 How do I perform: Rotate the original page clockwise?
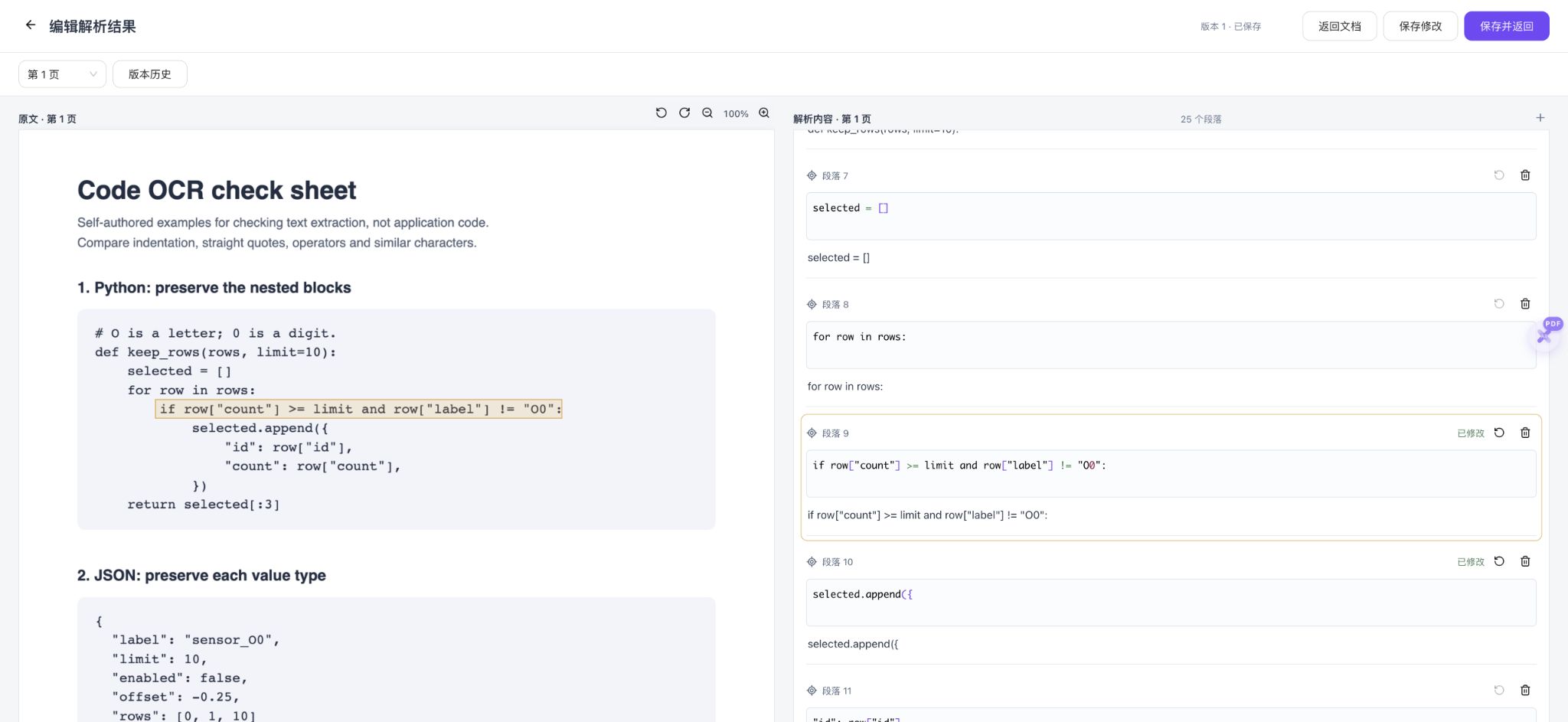[684, 113]
